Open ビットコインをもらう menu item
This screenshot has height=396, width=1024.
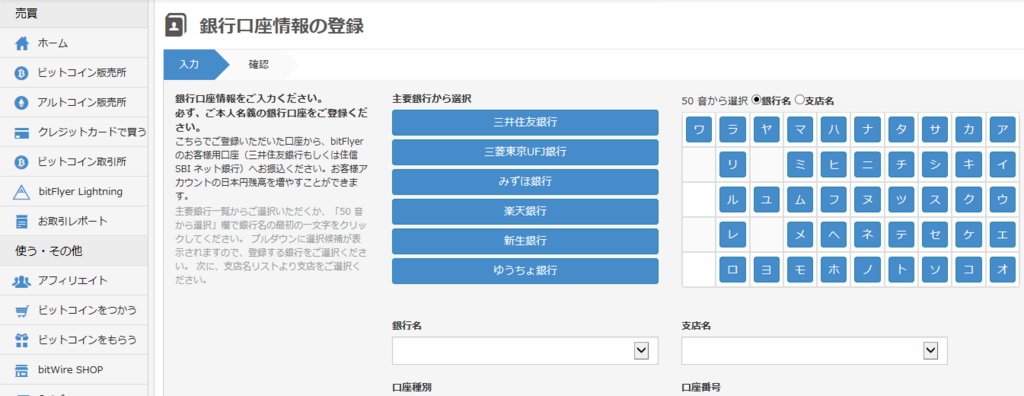click(x=74, y=340)
